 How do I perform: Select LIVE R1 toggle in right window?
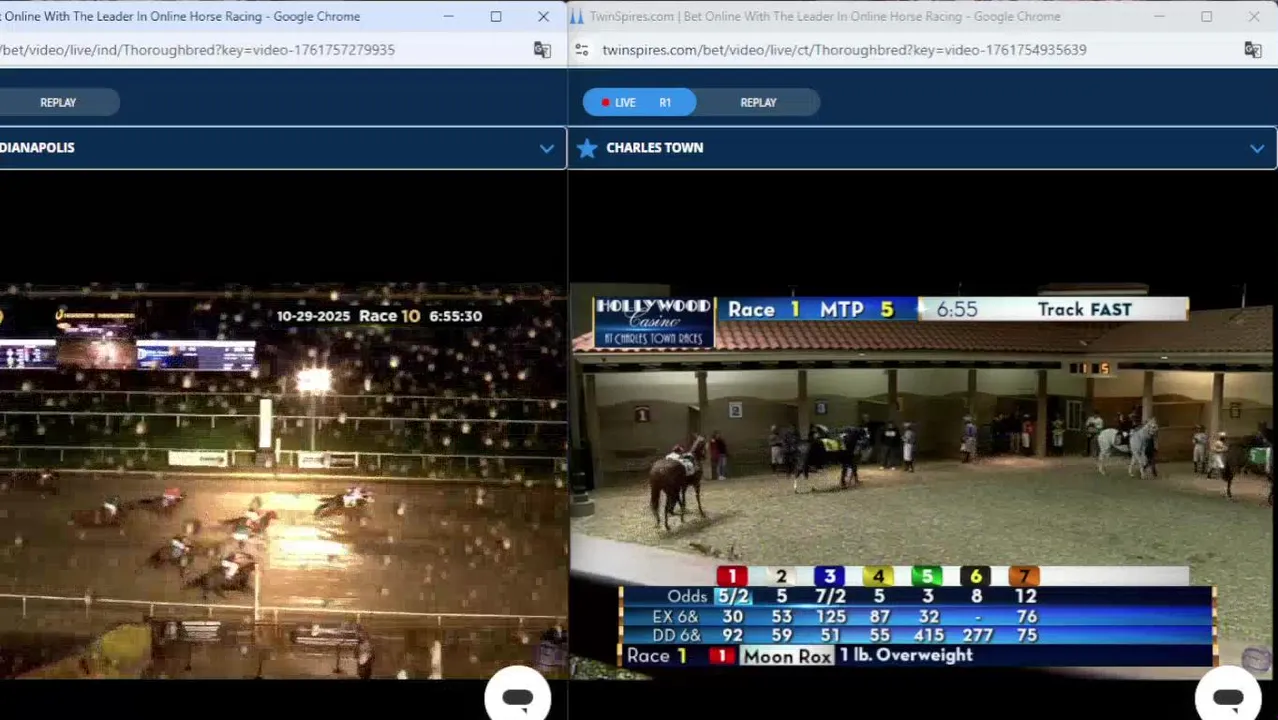pyautogui.click(x=639, y=102)
